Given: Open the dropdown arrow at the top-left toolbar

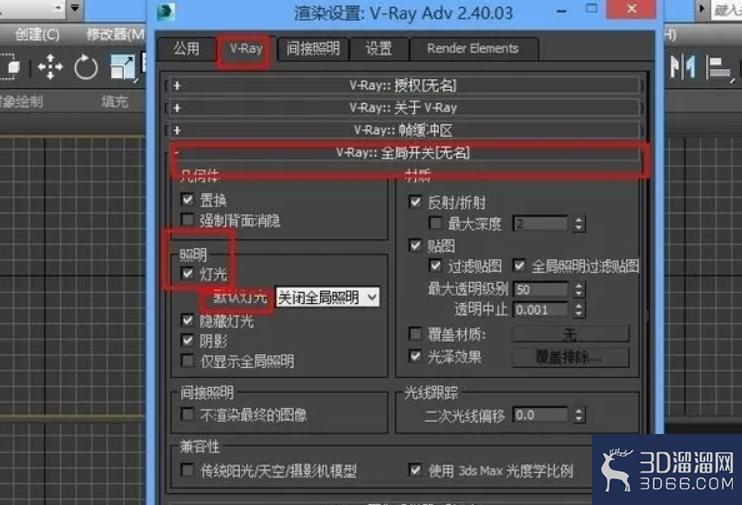Looking at the screenshot, I should [x=75, y=8].
